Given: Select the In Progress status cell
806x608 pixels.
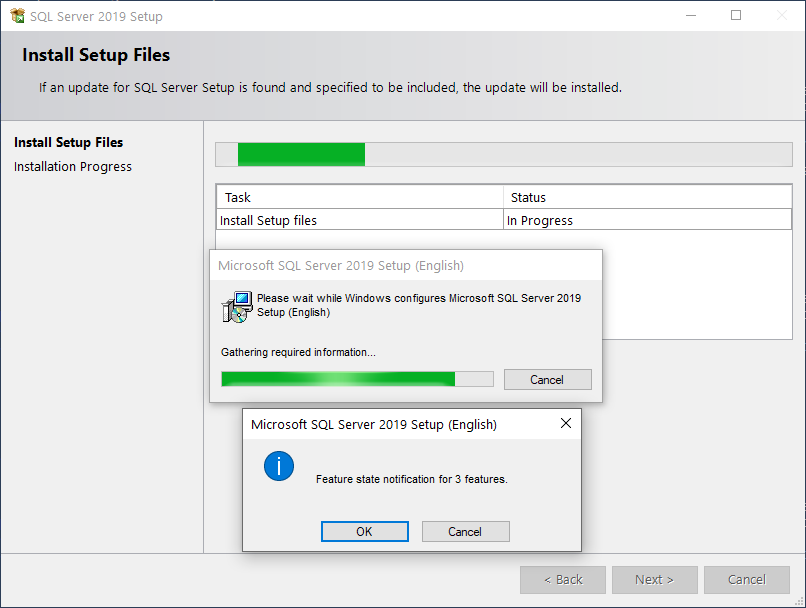Looking at the screenshot, I should 647,220.
